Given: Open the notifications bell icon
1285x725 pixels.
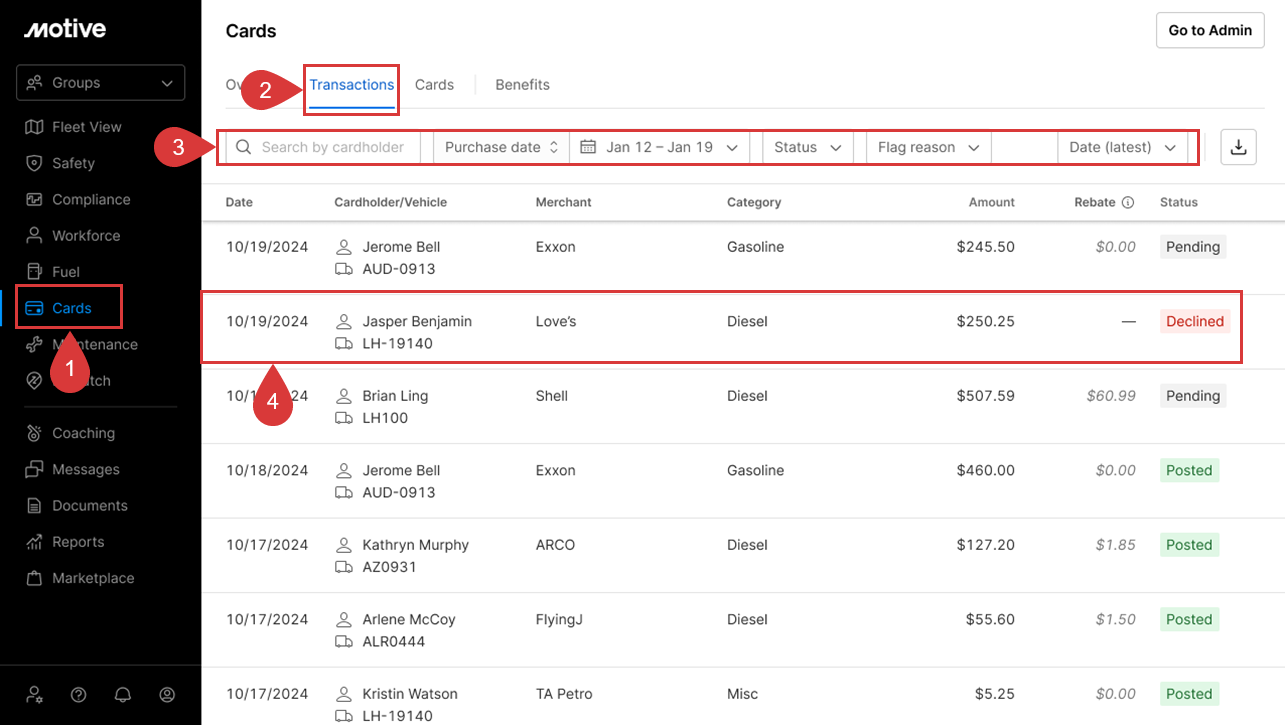Looking at the screenshot, I should (x=123, y=694).
